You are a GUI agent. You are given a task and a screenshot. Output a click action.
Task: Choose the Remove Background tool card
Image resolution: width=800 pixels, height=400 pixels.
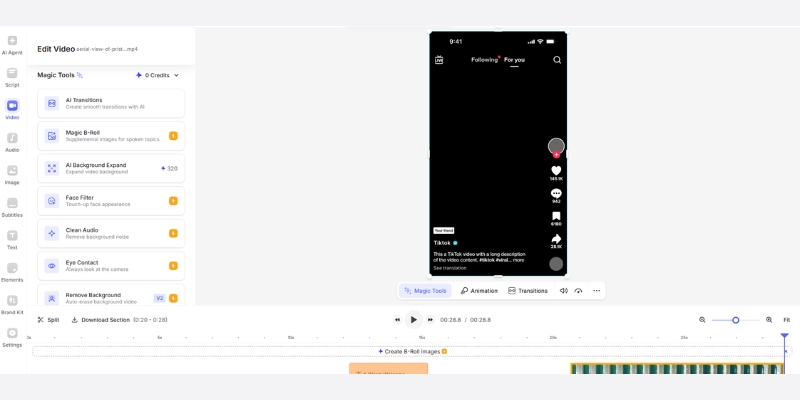(x=111, y=295)
